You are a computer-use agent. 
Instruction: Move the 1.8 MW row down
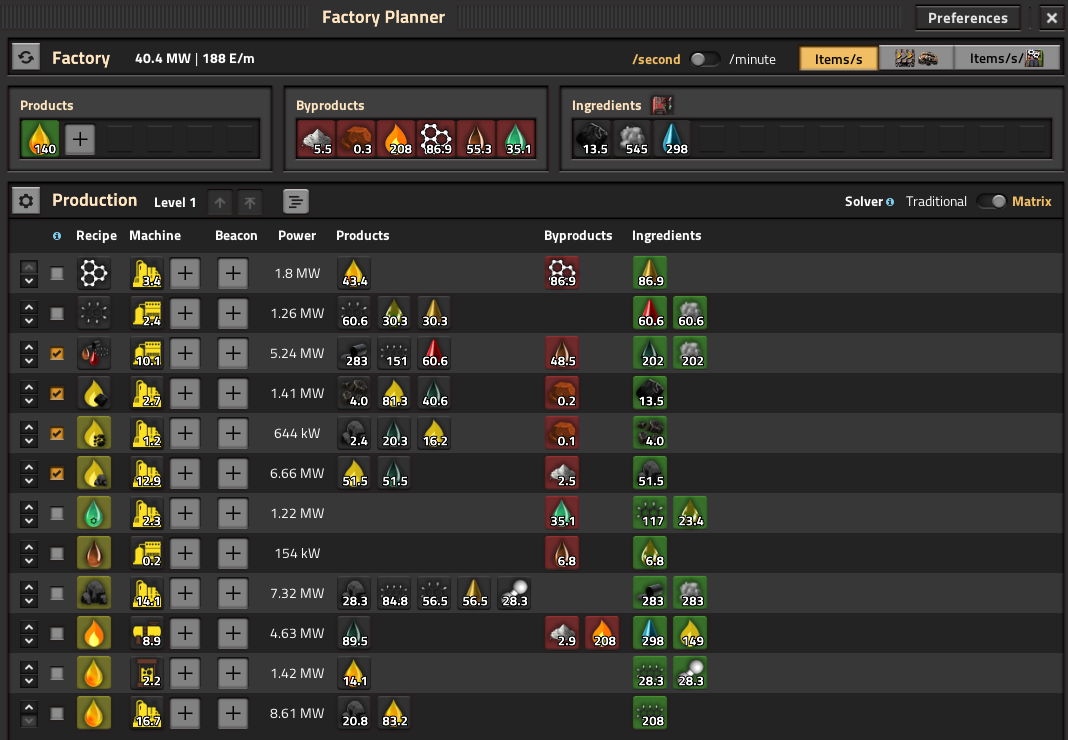pyautogui.click(x=29, y=280)
